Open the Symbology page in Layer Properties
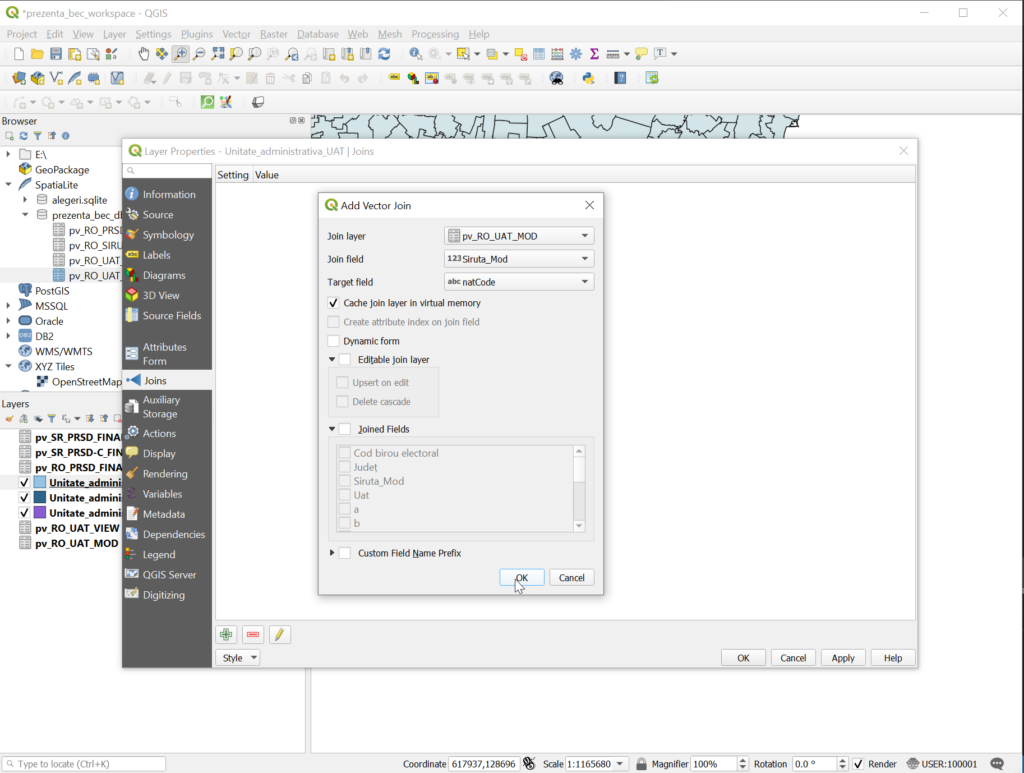1024x773 pixels. click(167, 235)
